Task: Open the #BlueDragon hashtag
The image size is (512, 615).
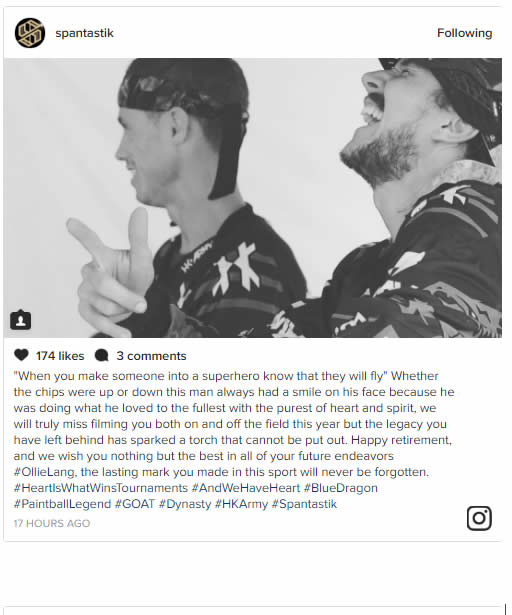Action: click(341, 488)
